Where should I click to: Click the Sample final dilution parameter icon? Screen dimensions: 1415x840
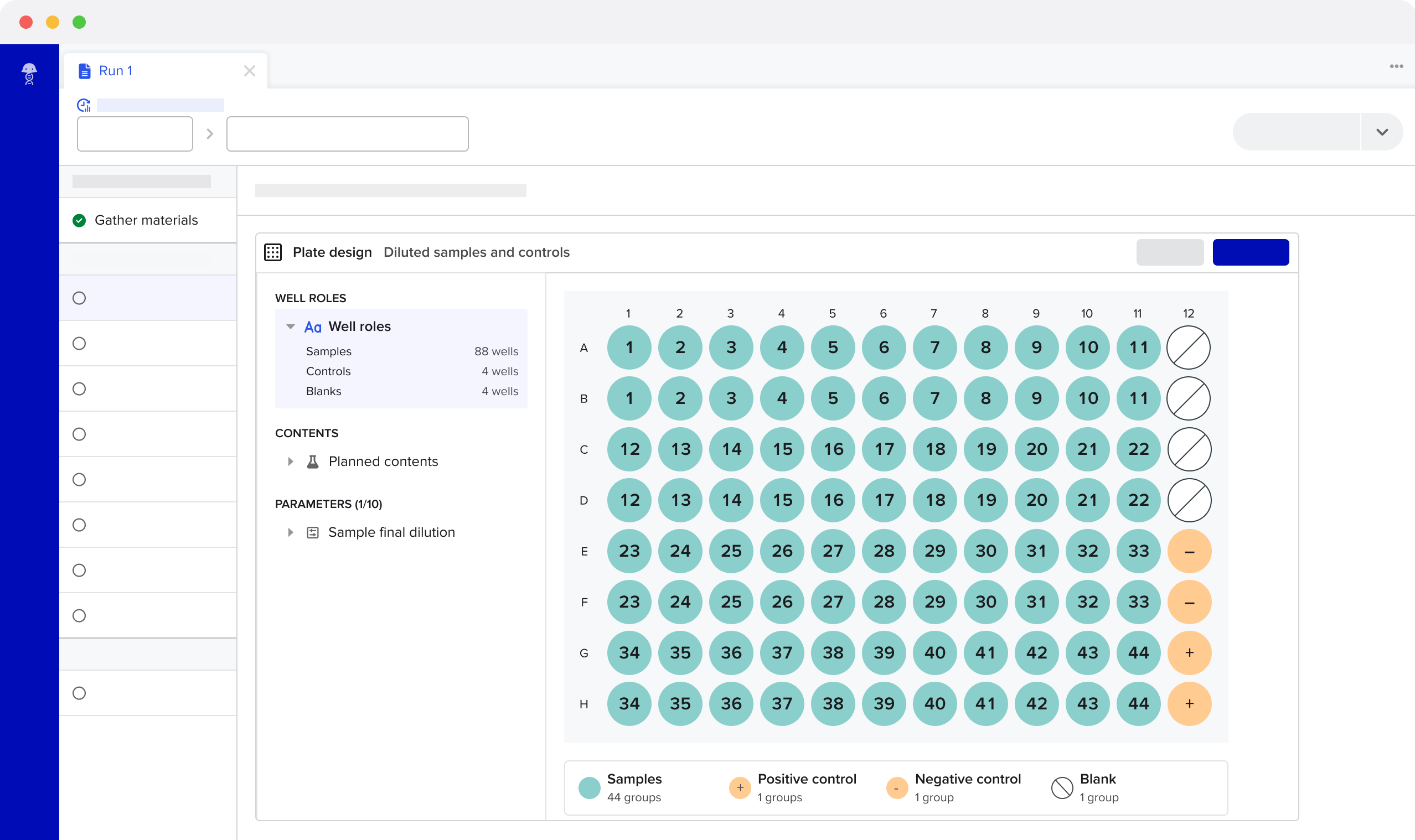pos(313,533)
